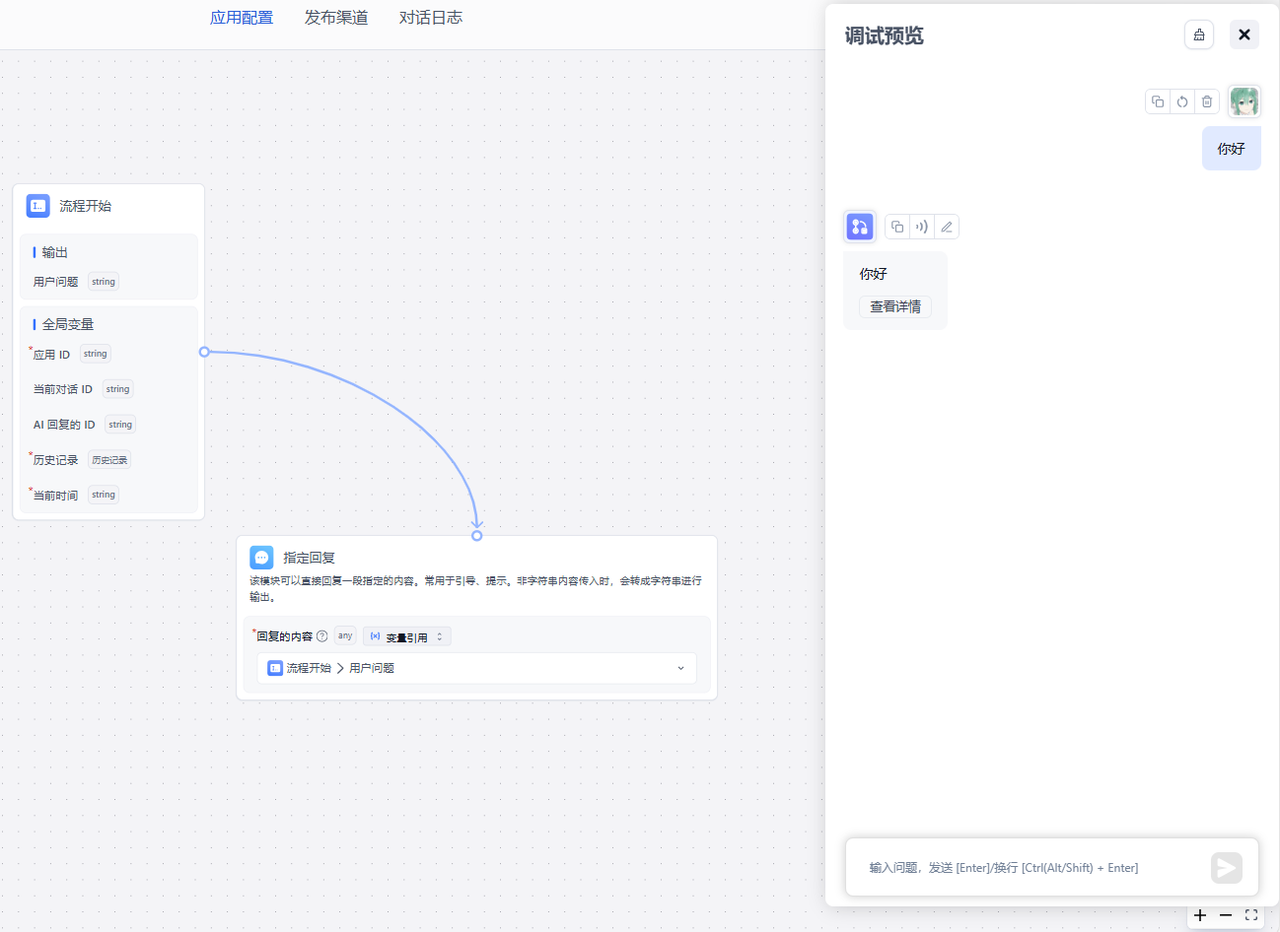This screenshot has height=932, width=1280.
Task: Copy the user message 你好
Action: pyautogui.click(x=1157, y=101)
